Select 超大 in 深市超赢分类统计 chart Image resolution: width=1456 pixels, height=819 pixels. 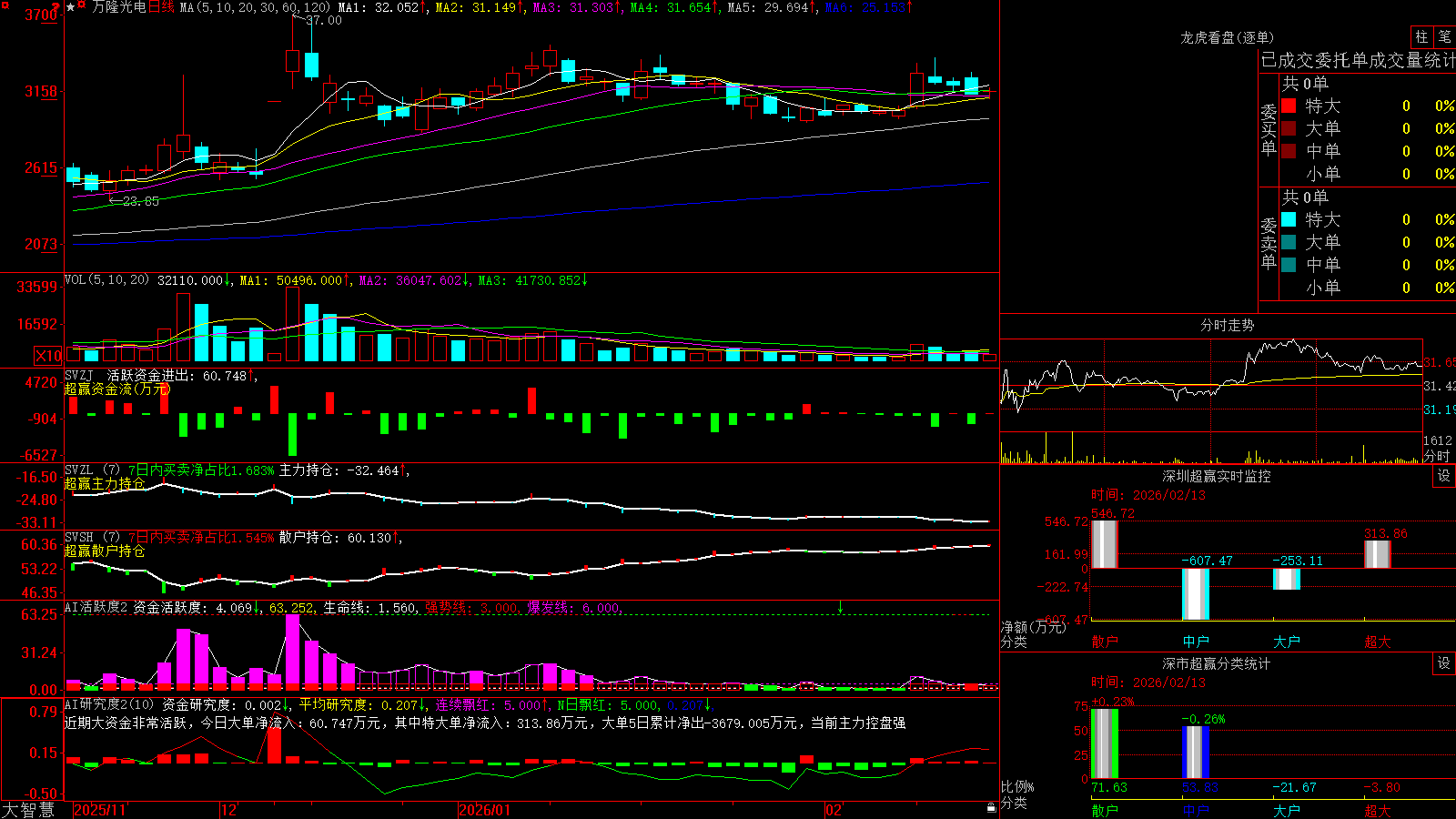(1378, 810)
